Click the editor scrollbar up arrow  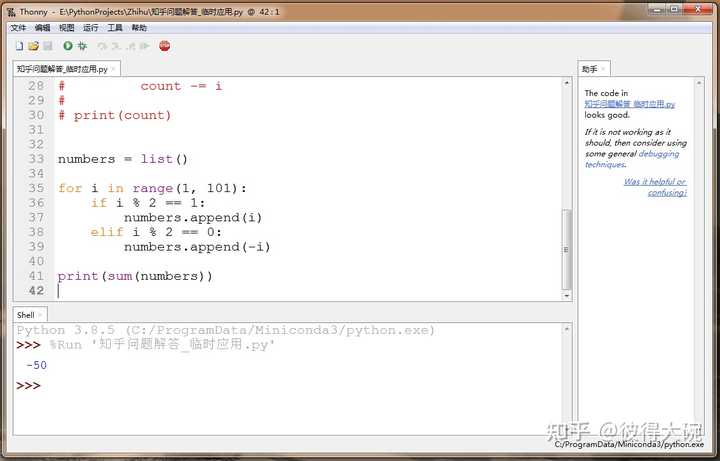tap(567, 83)
